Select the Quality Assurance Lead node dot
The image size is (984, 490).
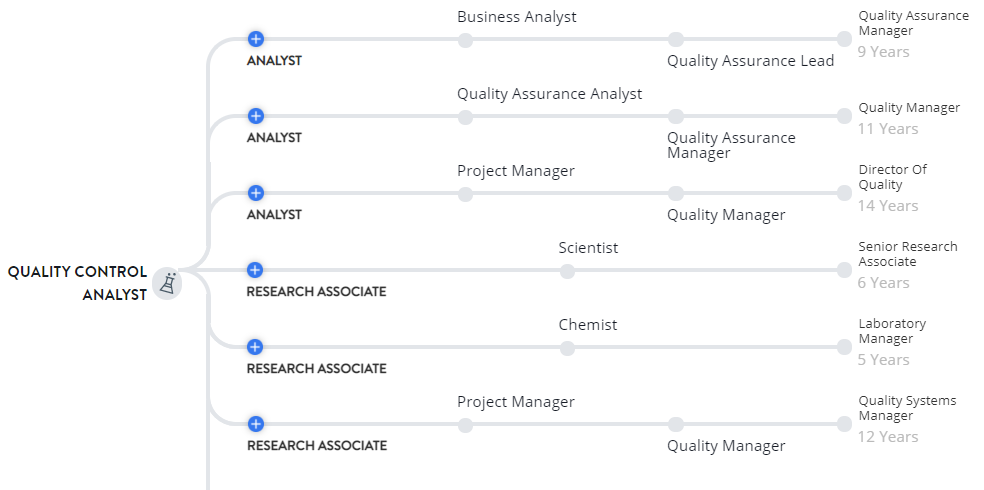click(x=675, y=40)
